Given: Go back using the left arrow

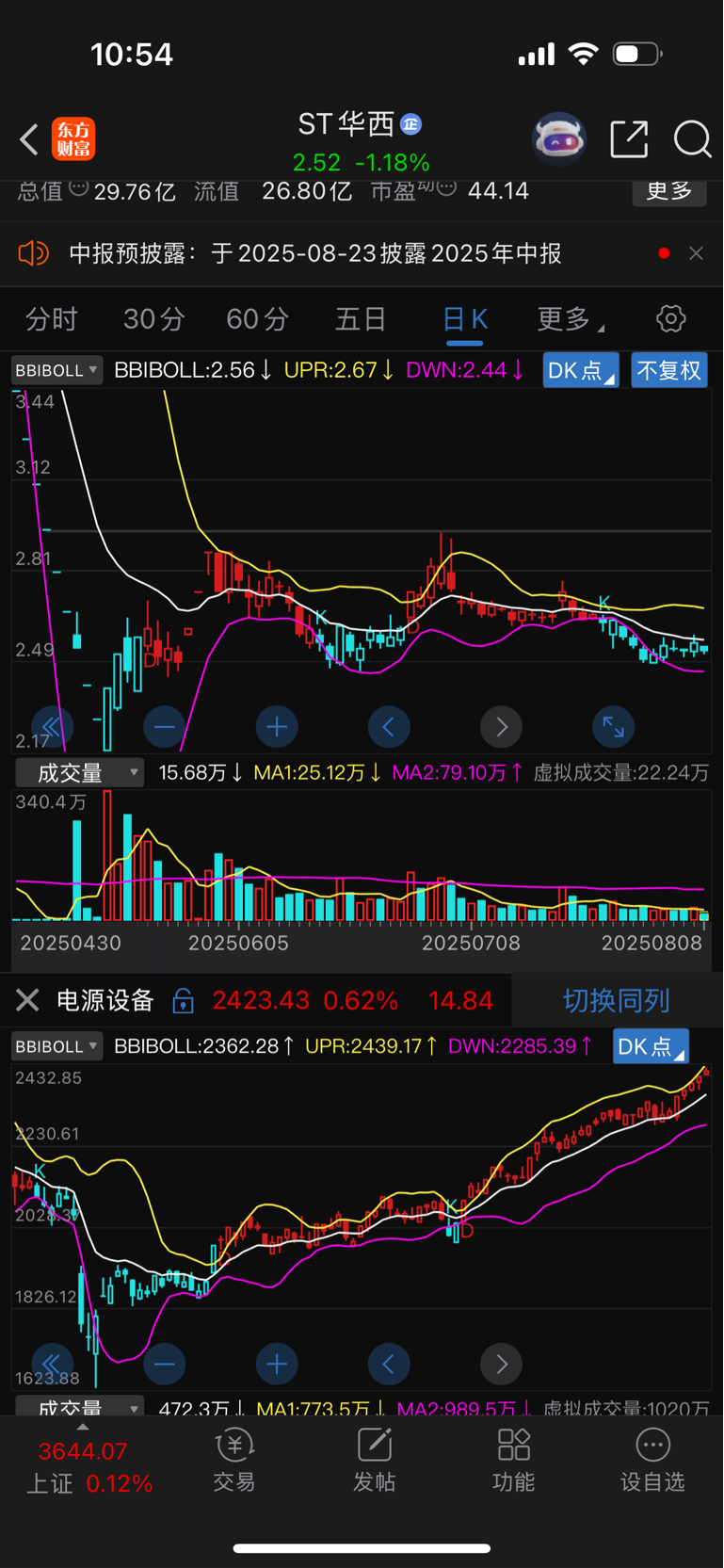Looking at the screenshot, I should [x=29, y=139].
